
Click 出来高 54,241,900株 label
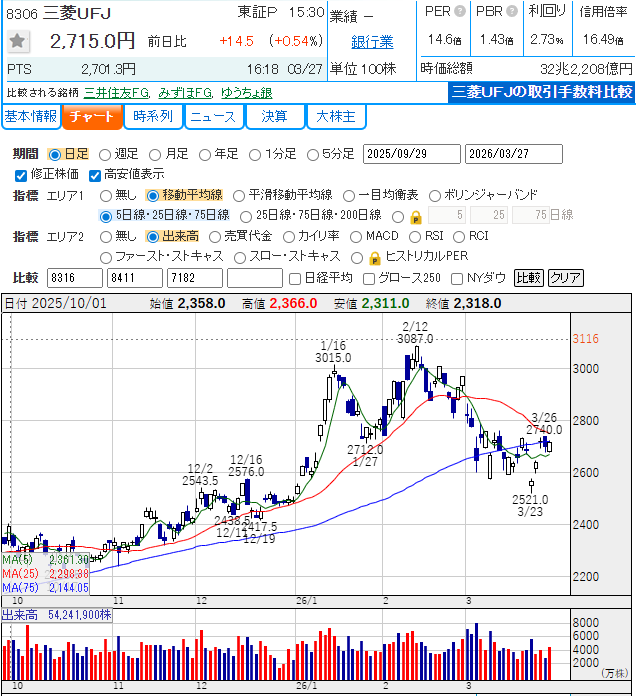[56, 615]
